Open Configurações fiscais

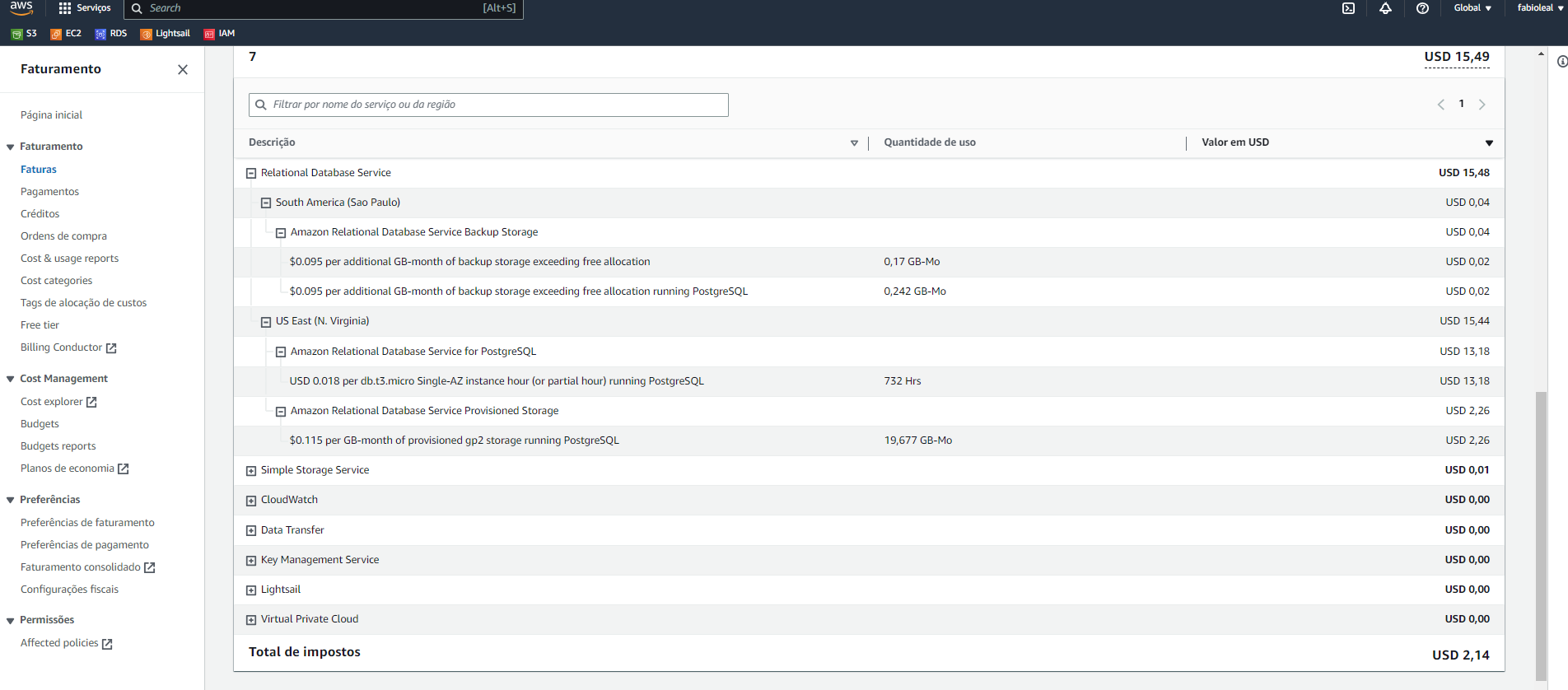point(69,590)
